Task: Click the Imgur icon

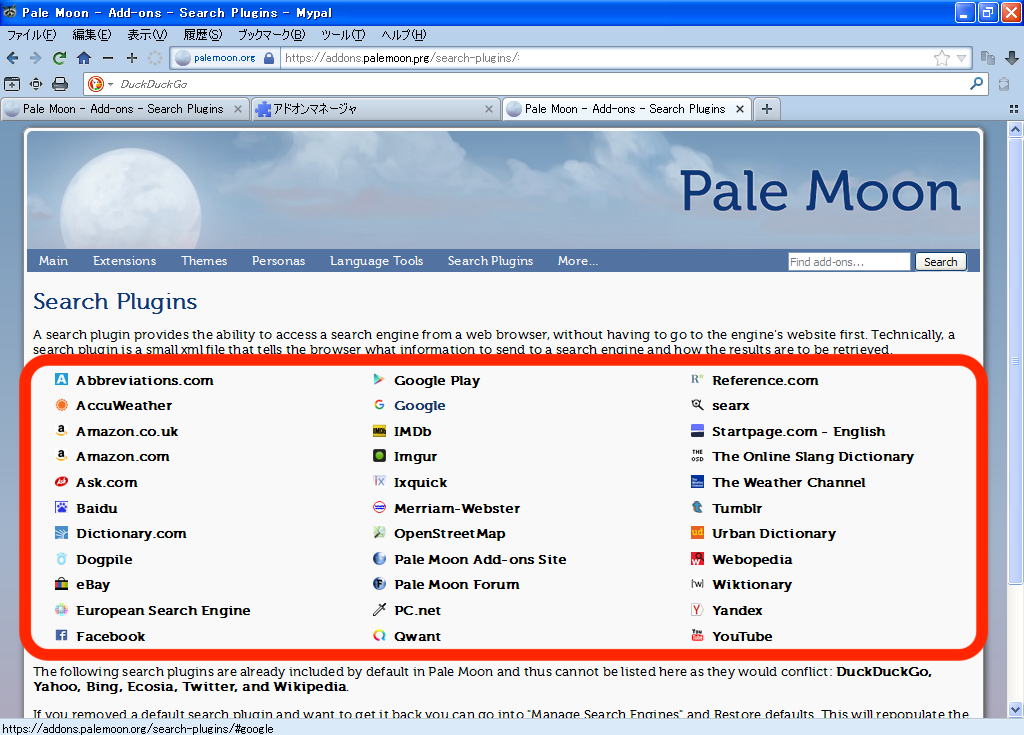Action: point(379,456)
